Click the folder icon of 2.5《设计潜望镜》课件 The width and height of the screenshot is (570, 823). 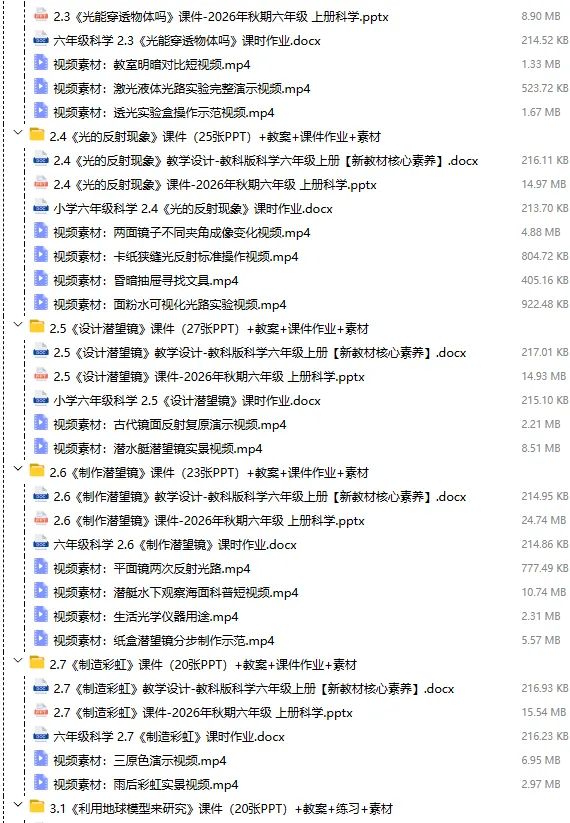coord(37,328)
